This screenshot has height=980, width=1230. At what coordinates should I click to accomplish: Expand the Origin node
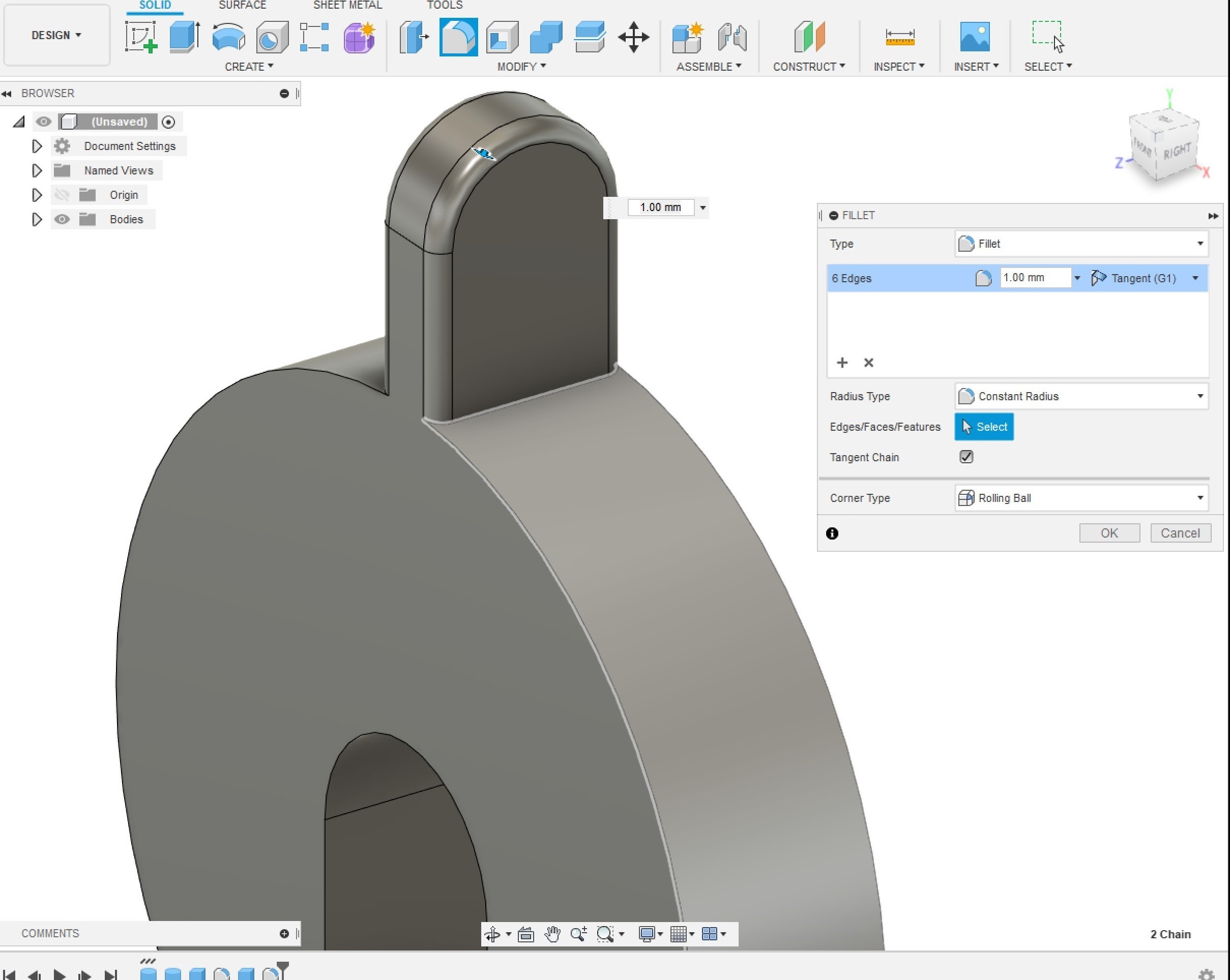(x=37, y=195)
